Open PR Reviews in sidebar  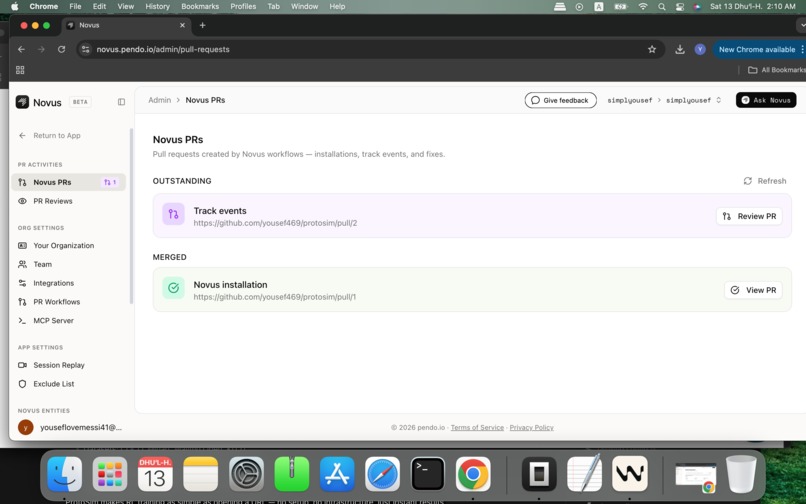[68, 201]
